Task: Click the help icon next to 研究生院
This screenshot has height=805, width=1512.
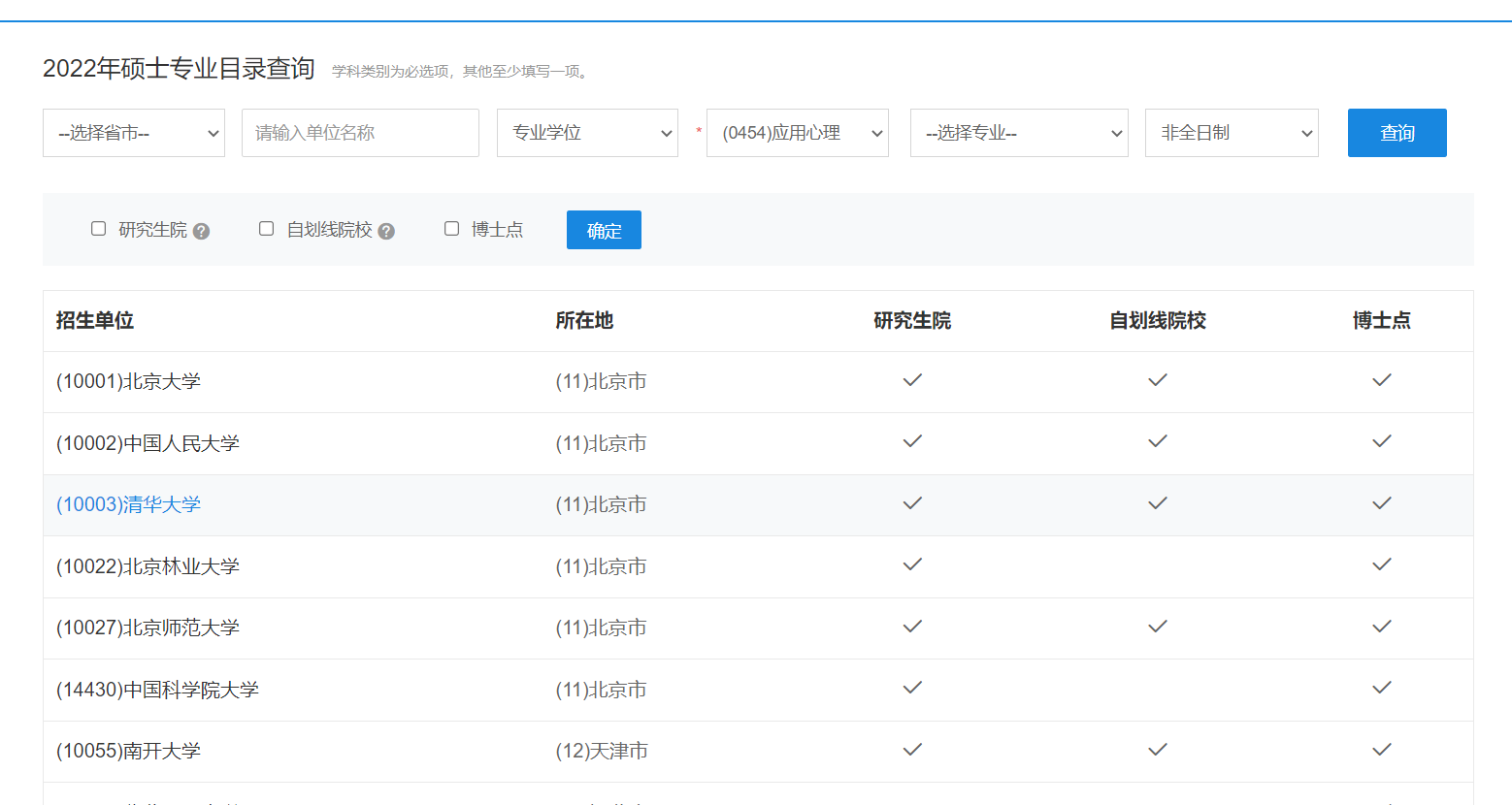Action: point(201,231)
